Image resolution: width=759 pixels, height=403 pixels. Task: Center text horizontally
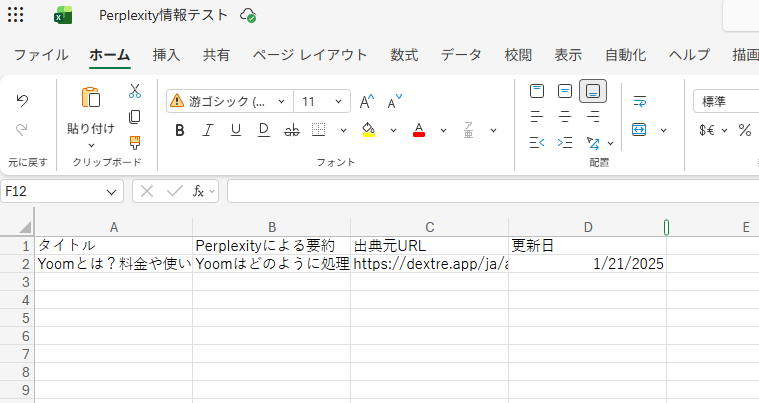click(x=565, y=117)
